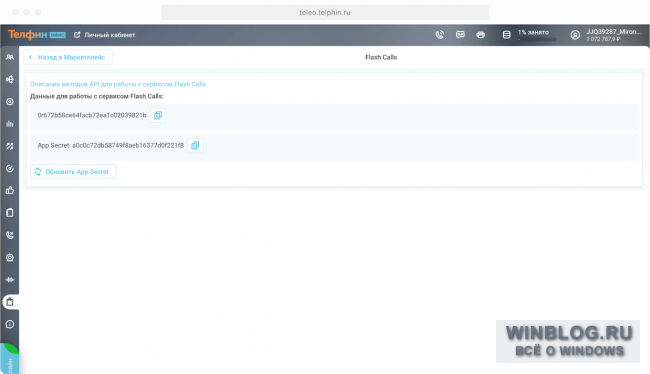Copy the App Secret value
The width and height of the screenshot is (650, 374).
tap(195, 146)
